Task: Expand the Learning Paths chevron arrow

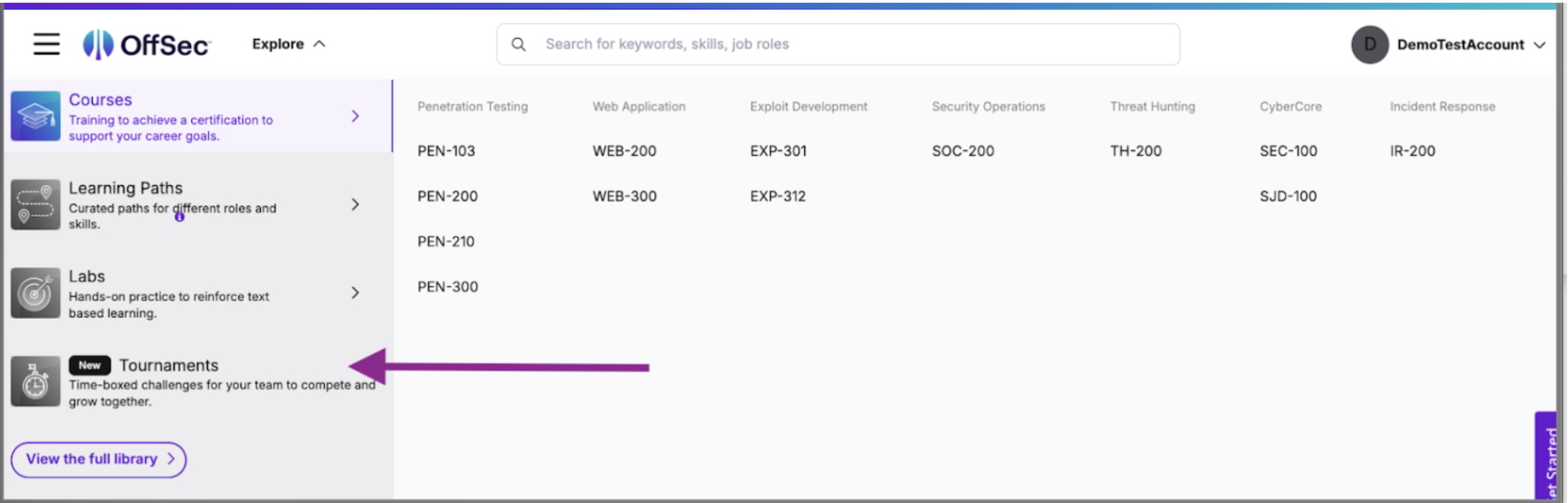Action: (x=355, y=205)
